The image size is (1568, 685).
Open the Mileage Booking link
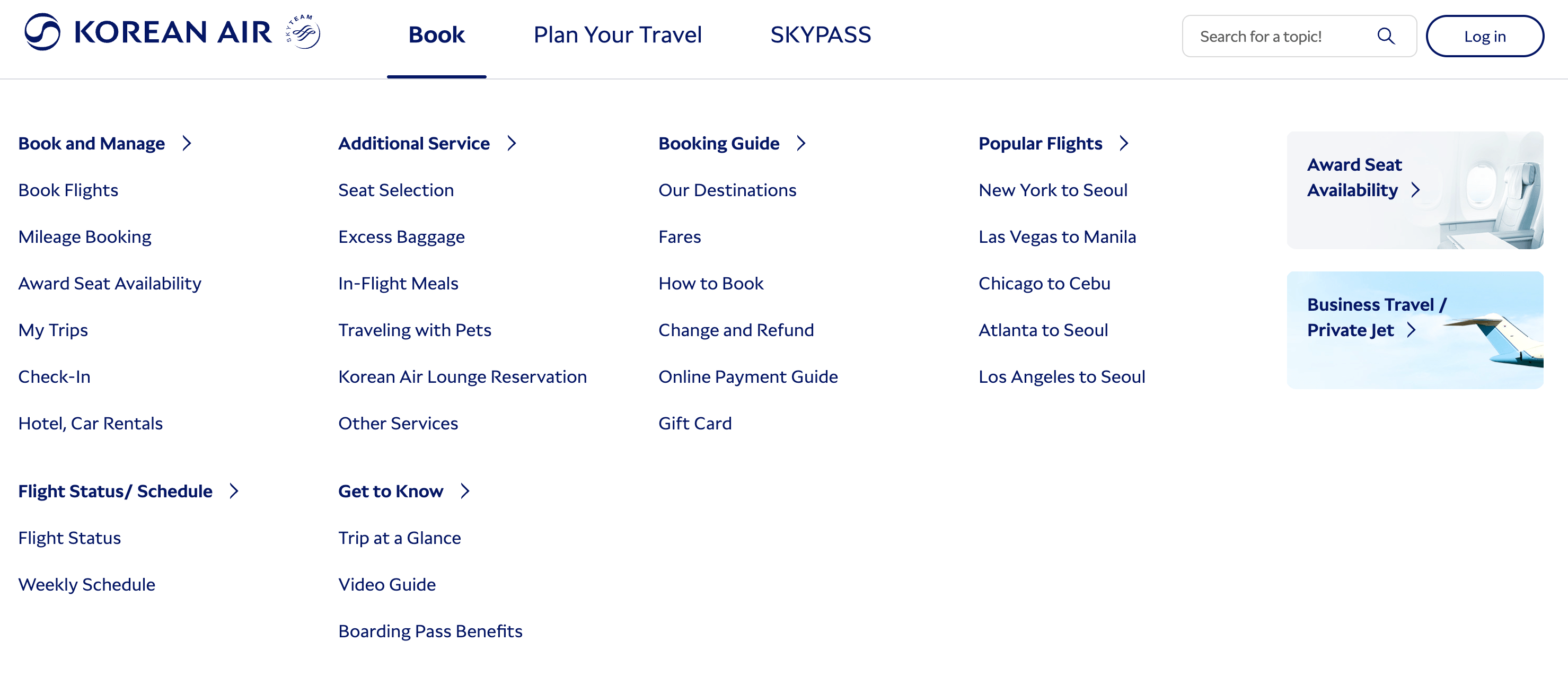point(85,237)
